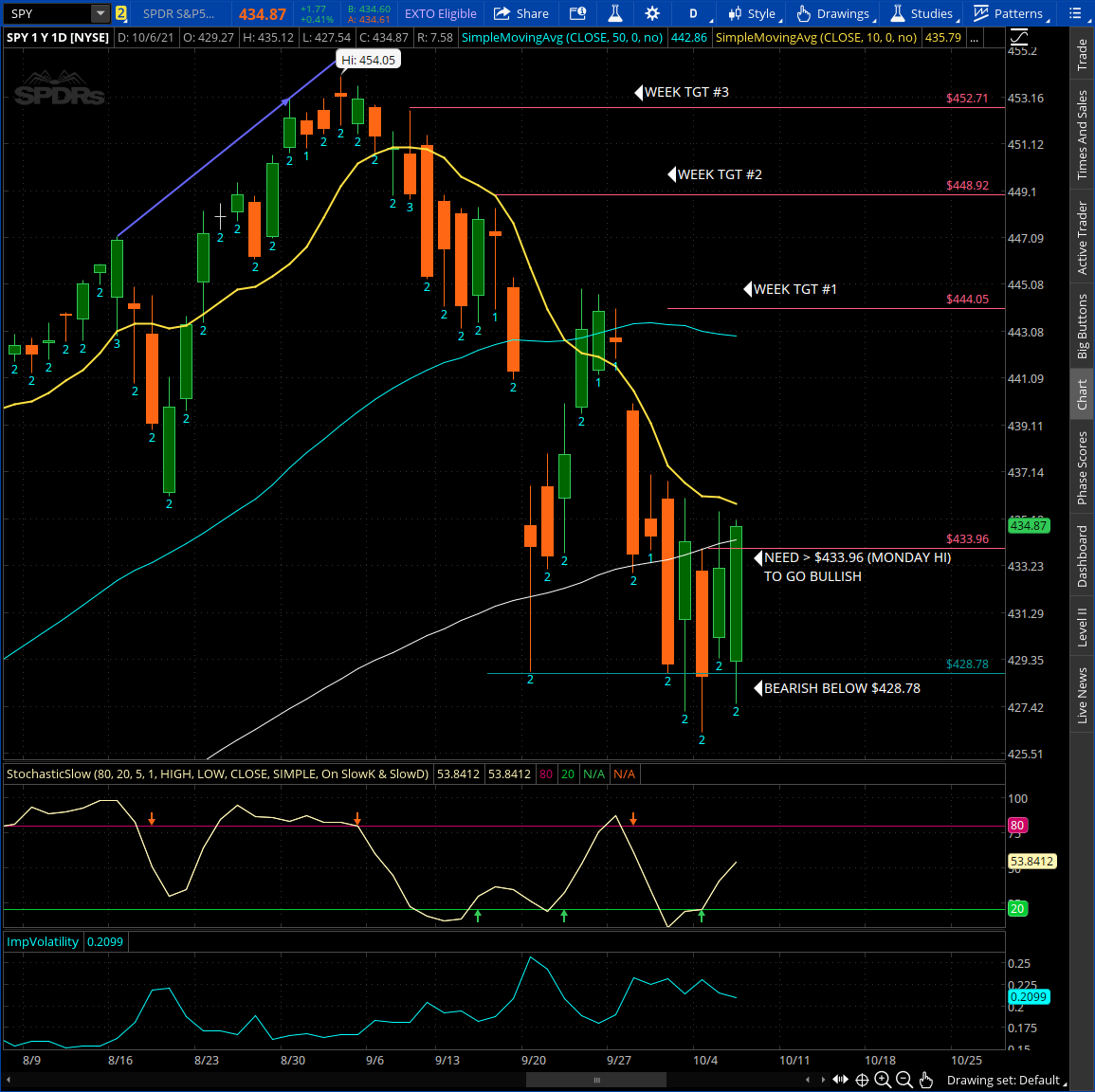Click the 434.87 last price in toolbar
The width and height of the screenshot is (1095, 1092).
(263, 13)
